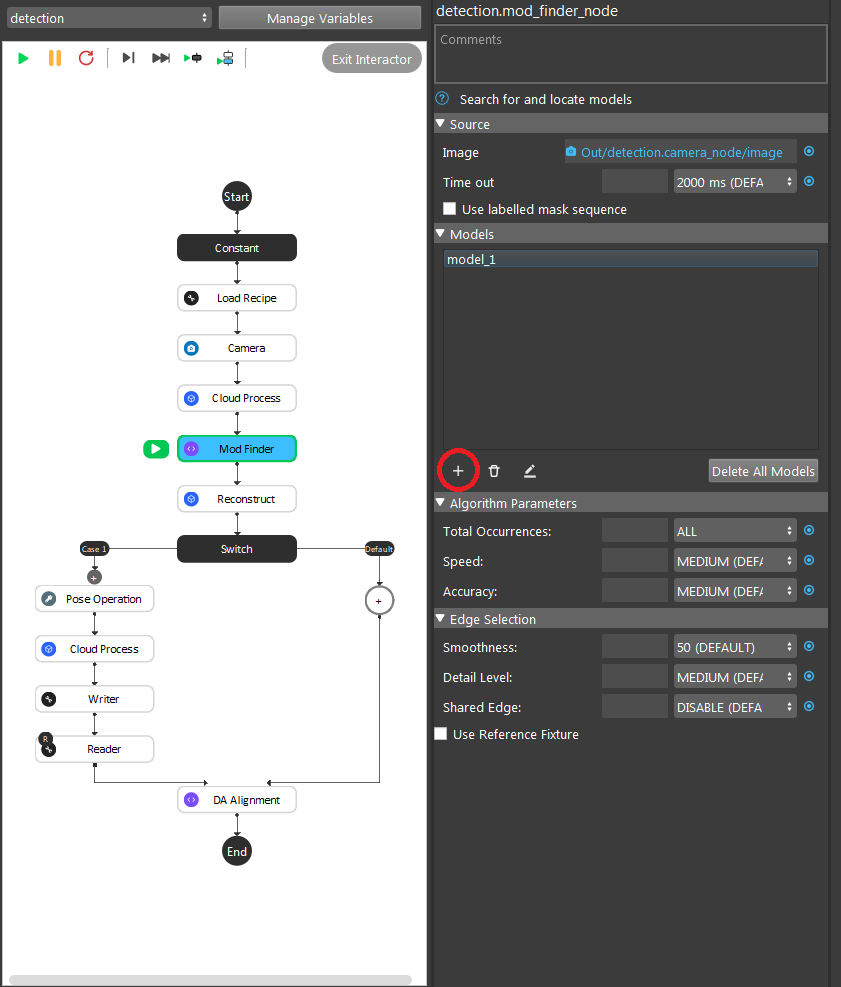The width and height of the screenshot is (841, 987).
Task: Add a new model with plus icon
Action: point(458,471)
